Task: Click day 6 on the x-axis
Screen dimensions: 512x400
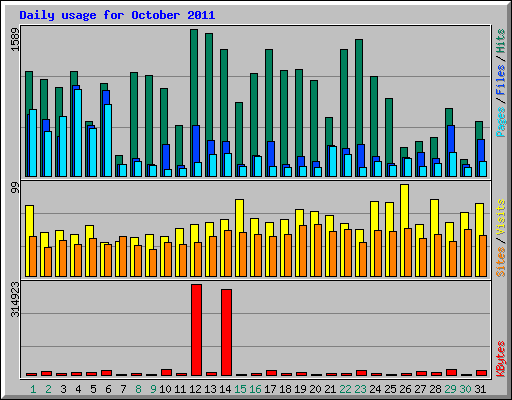Action: point(108,389)
